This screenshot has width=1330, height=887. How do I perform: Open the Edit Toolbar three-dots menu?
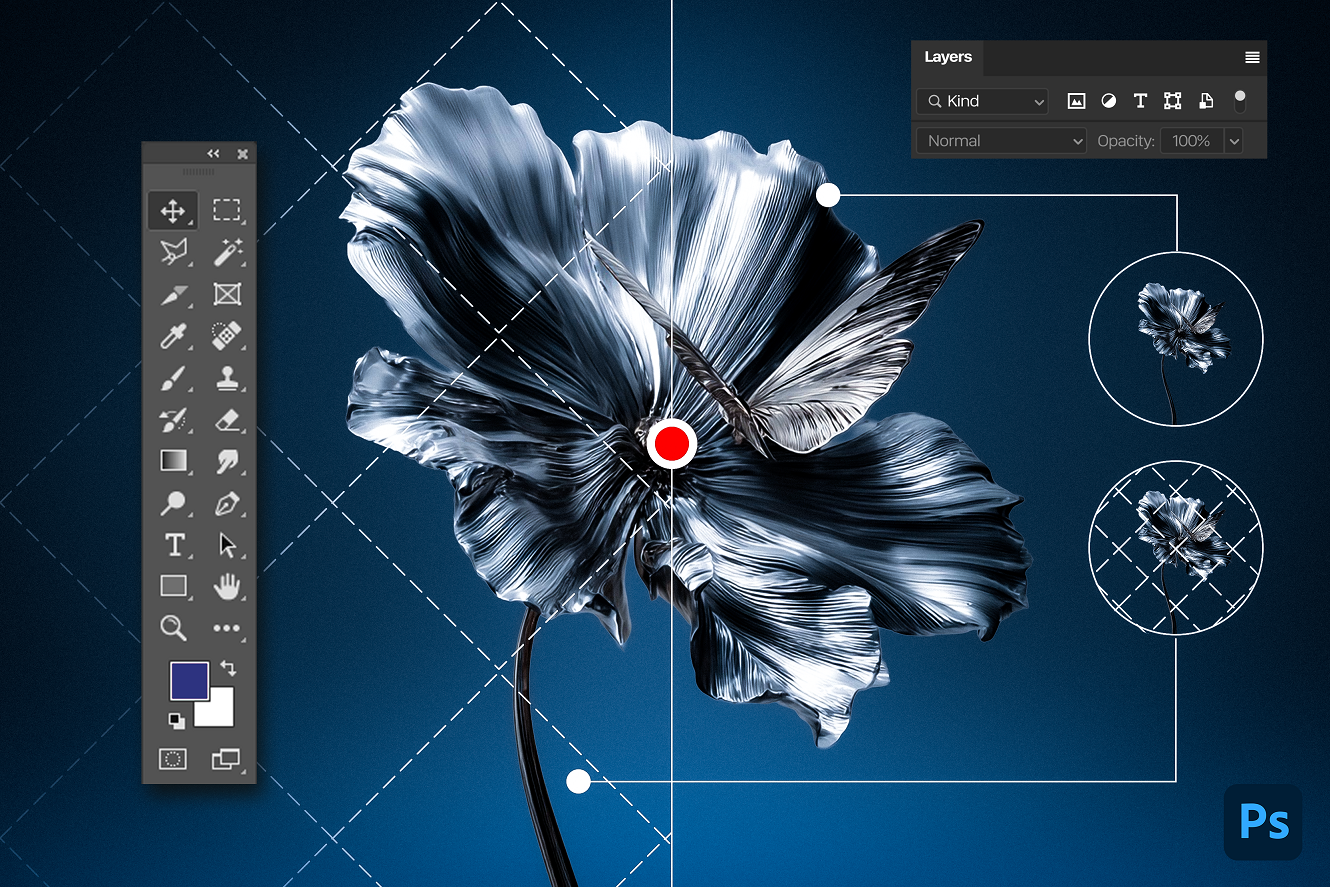coord(227,629)
